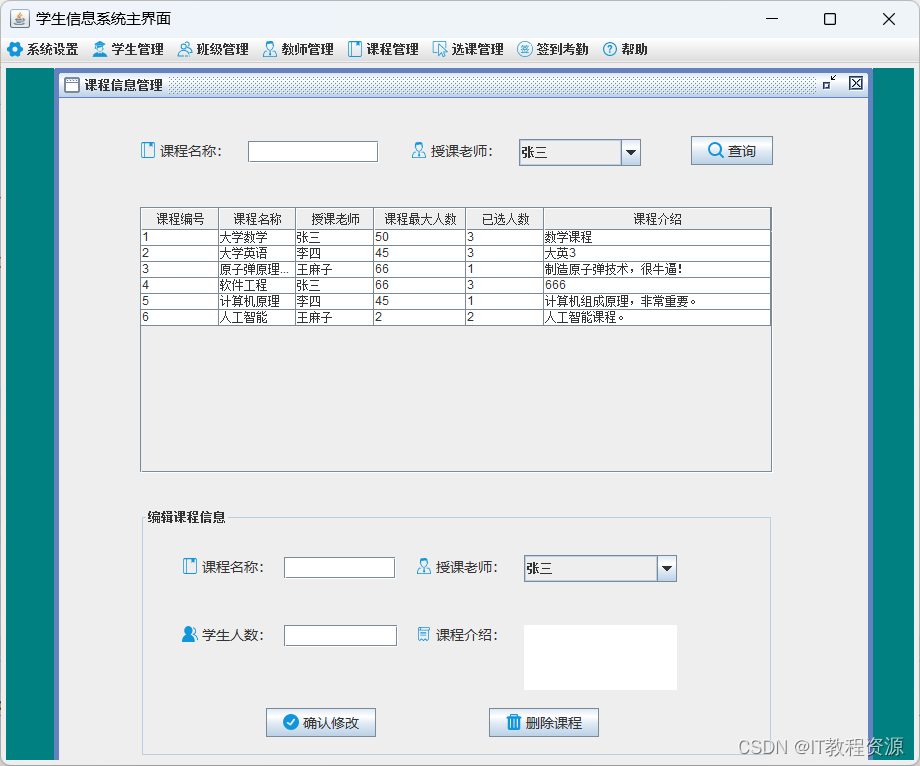Select the 软件工程 table row
The width and height of the screenshot is (920, 766).
(x=456, y=285)
